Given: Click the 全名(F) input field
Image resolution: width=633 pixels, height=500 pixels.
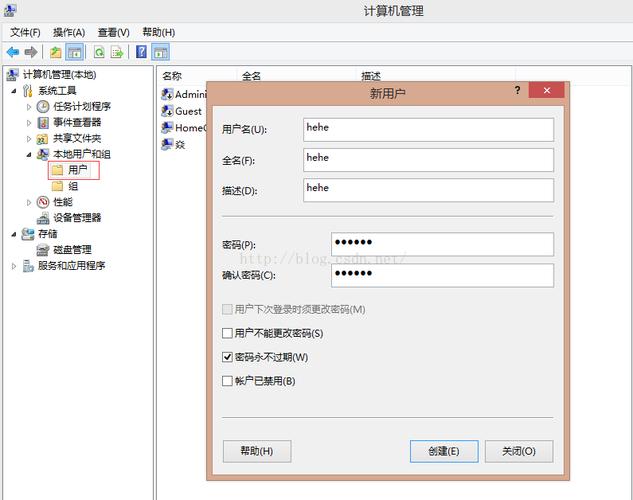Looking at the screenshot, I should point(428,160).
